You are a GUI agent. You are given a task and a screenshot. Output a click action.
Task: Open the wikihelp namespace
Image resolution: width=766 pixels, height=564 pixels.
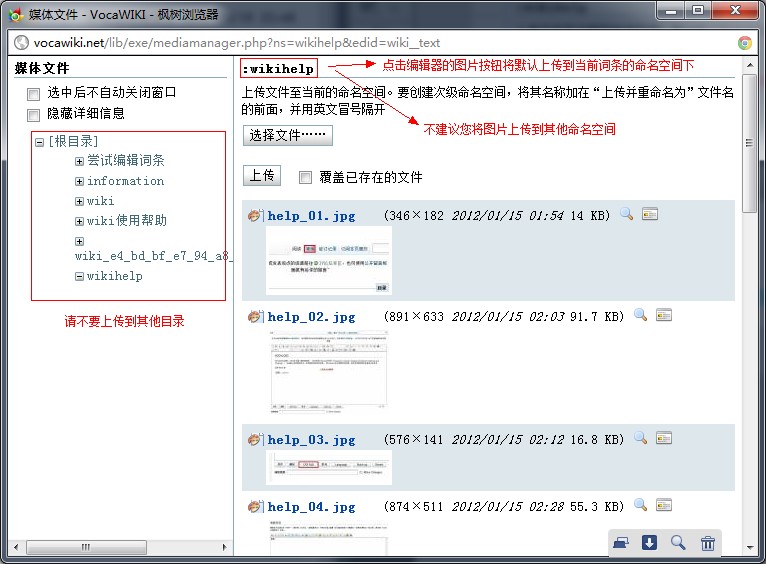point(114,276)
